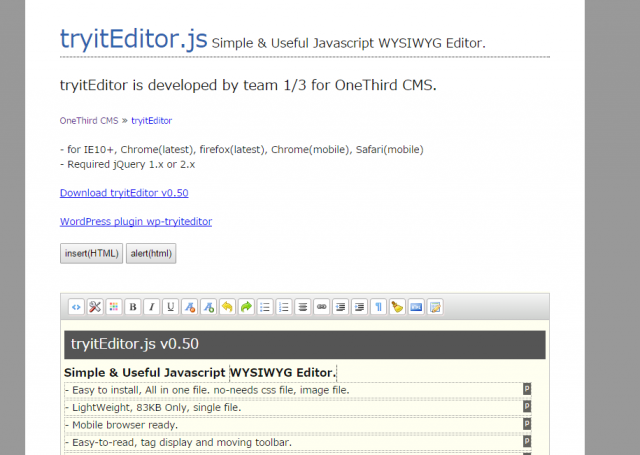Open WordPress plugin wp-tryiteditor link
Image resolution: width=640 pixels, height=455 pixels.
136,222
